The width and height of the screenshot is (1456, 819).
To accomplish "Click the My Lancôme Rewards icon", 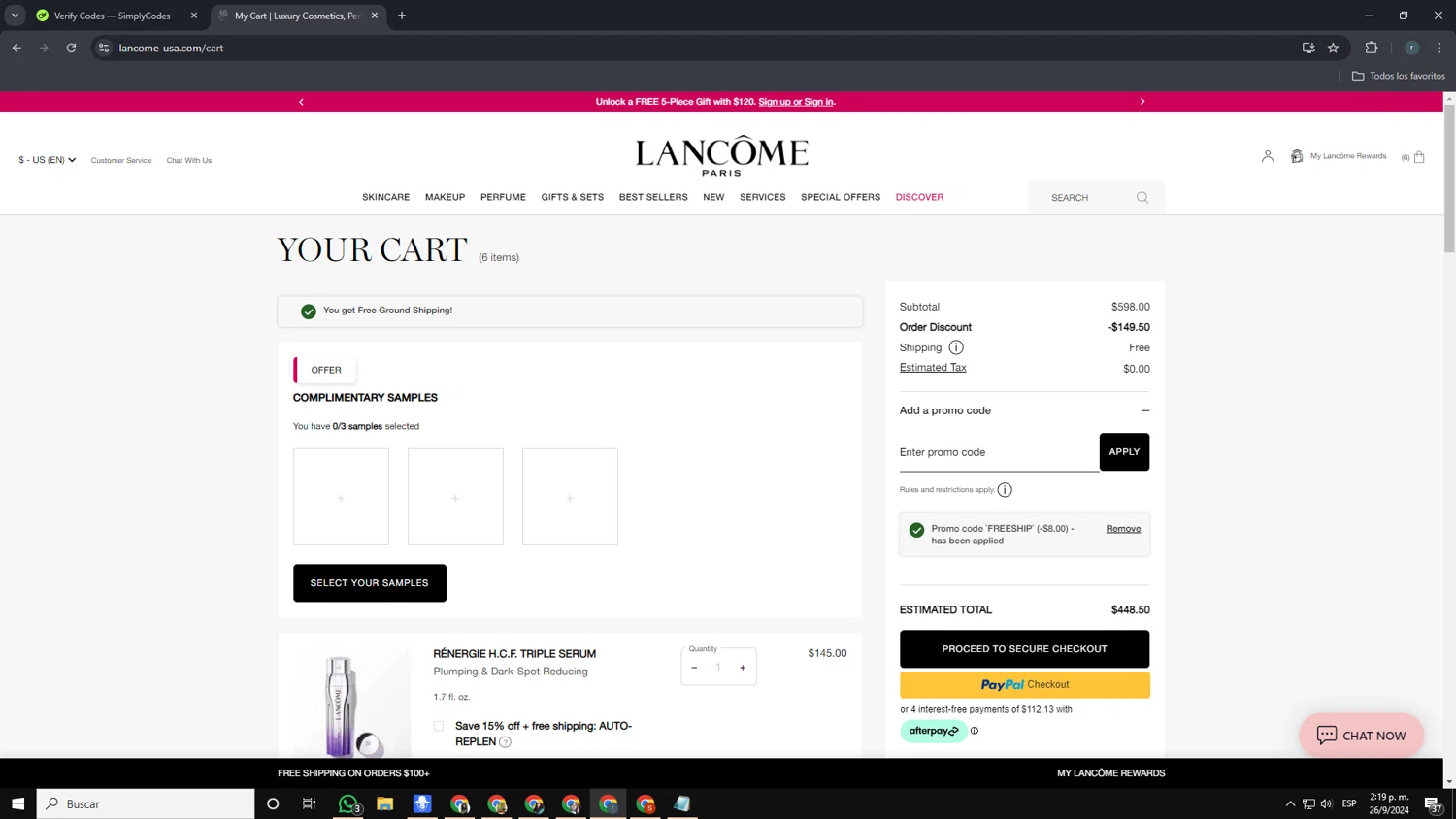I will click(x=1297, y=156).
